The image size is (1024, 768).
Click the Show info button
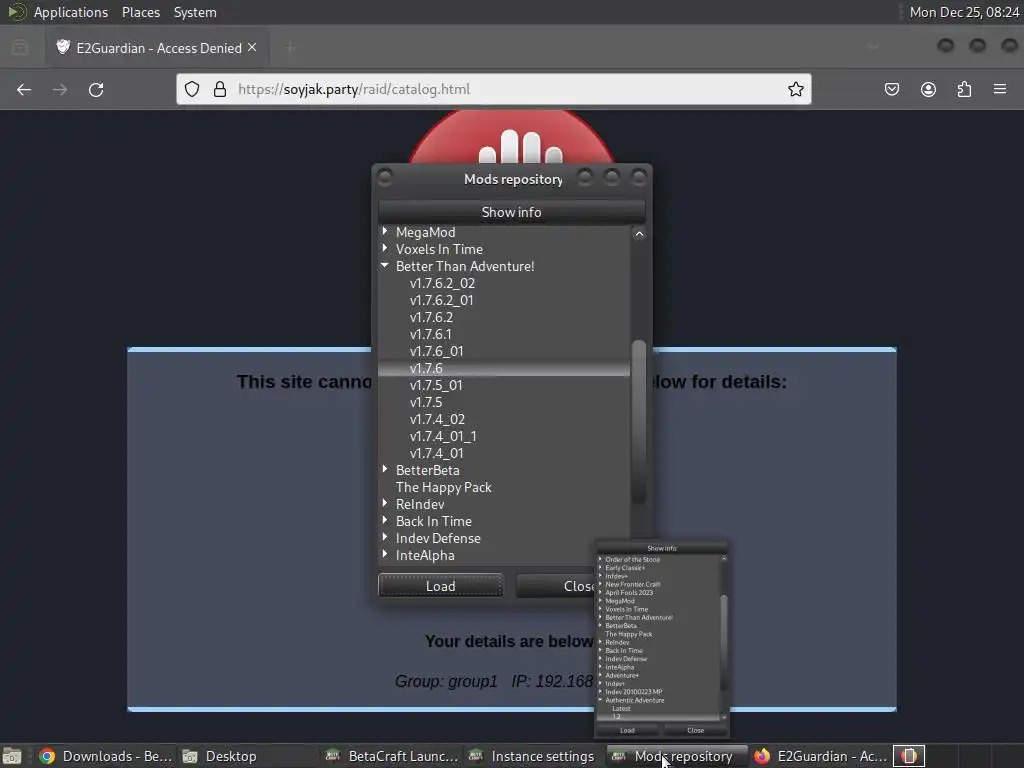point(511,212)
